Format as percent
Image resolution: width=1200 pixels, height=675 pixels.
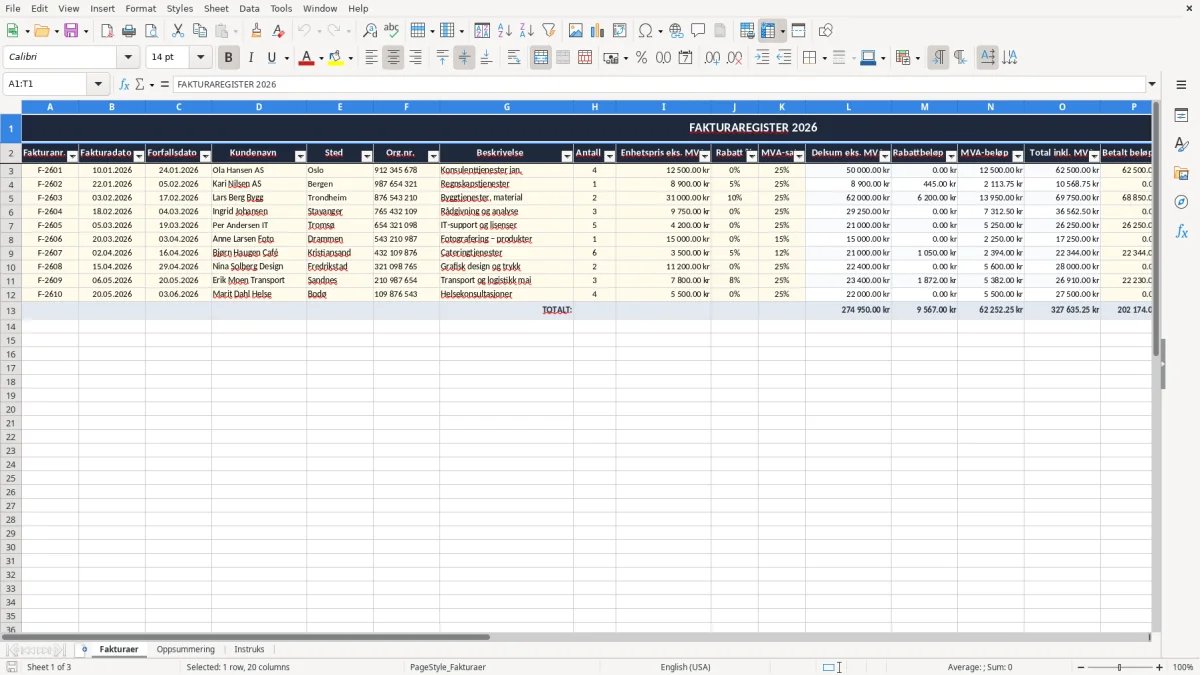point(641,58)
